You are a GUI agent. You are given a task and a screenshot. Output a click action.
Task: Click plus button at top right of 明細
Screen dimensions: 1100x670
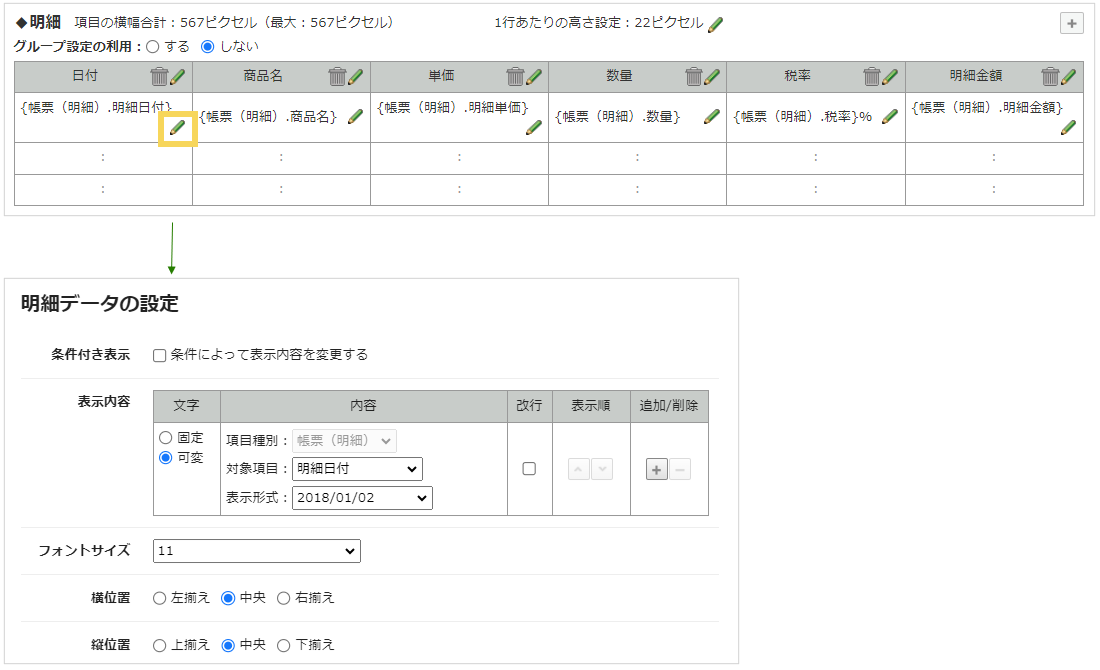(x=1072, y=24)
